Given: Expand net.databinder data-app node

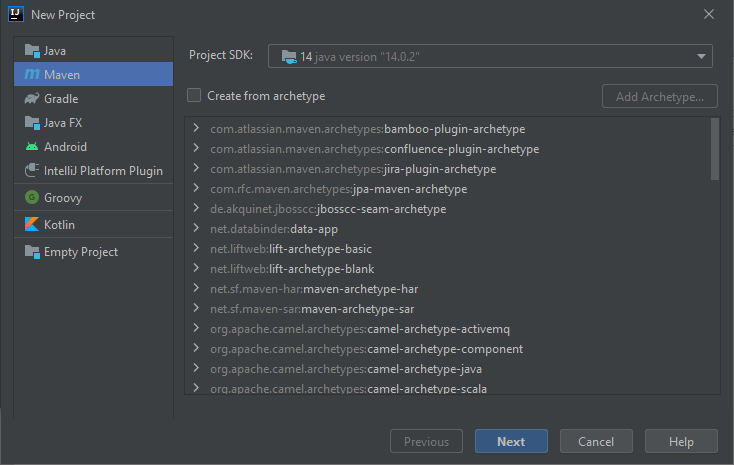Looking at the screenshot, I should point(196,228).
